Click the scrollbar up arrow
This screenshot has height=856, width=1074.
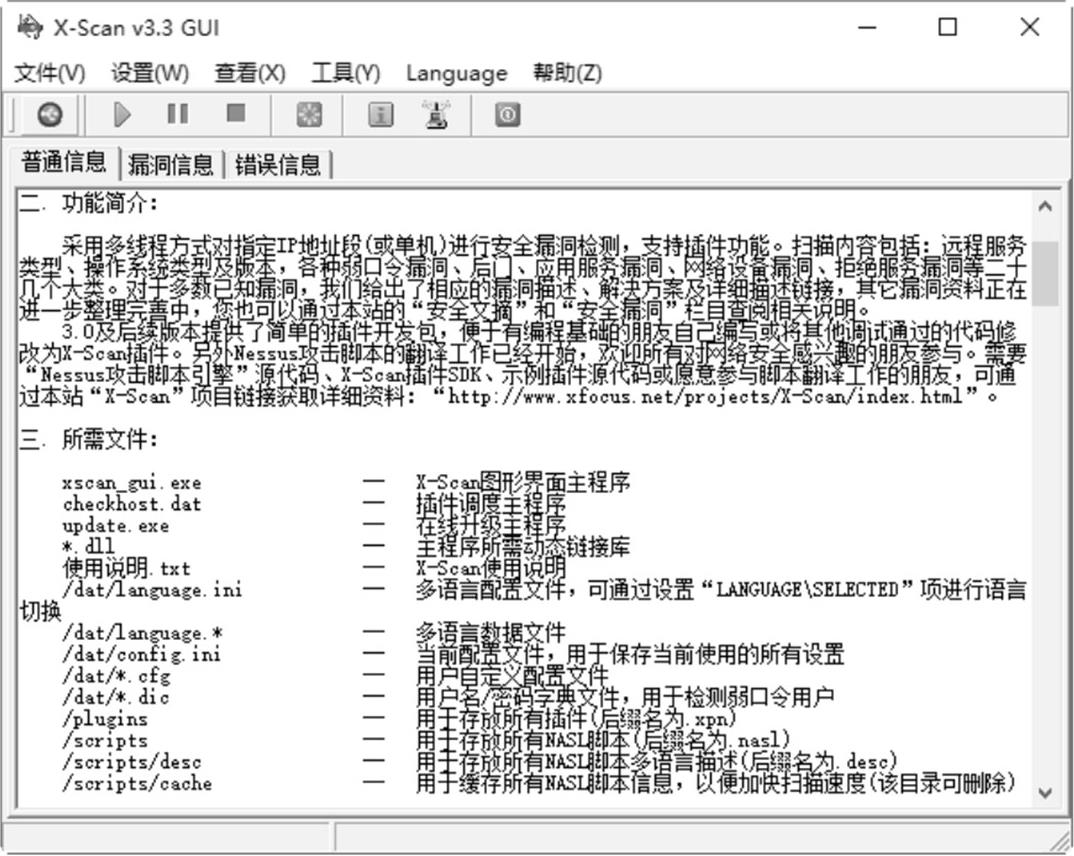[x=1045, y=207]
